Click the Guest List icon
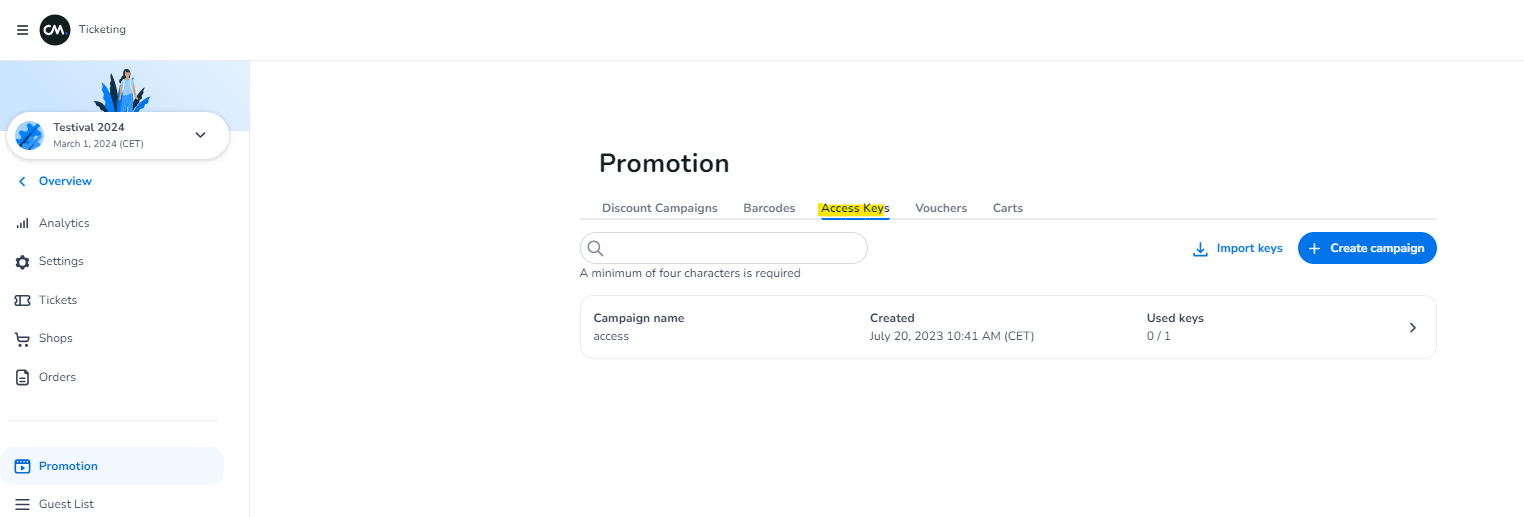 click(x=22, y=504)
